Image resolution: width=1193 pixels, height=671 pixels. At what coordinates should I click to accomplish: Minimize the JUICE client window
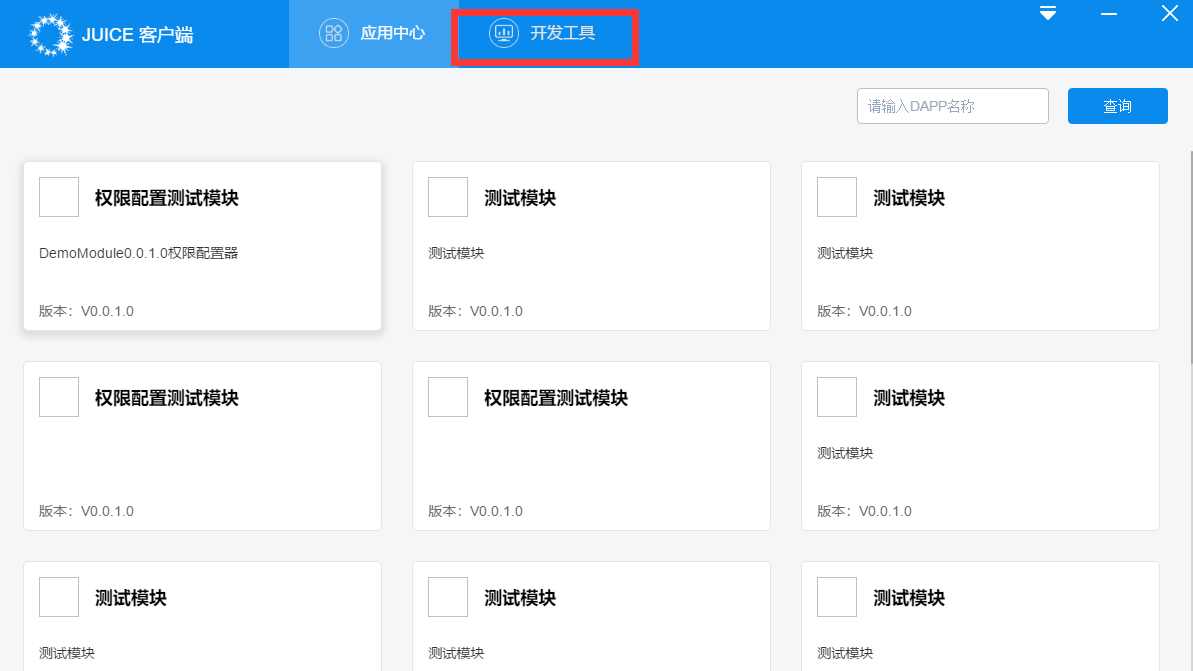tap(1109, 14)
